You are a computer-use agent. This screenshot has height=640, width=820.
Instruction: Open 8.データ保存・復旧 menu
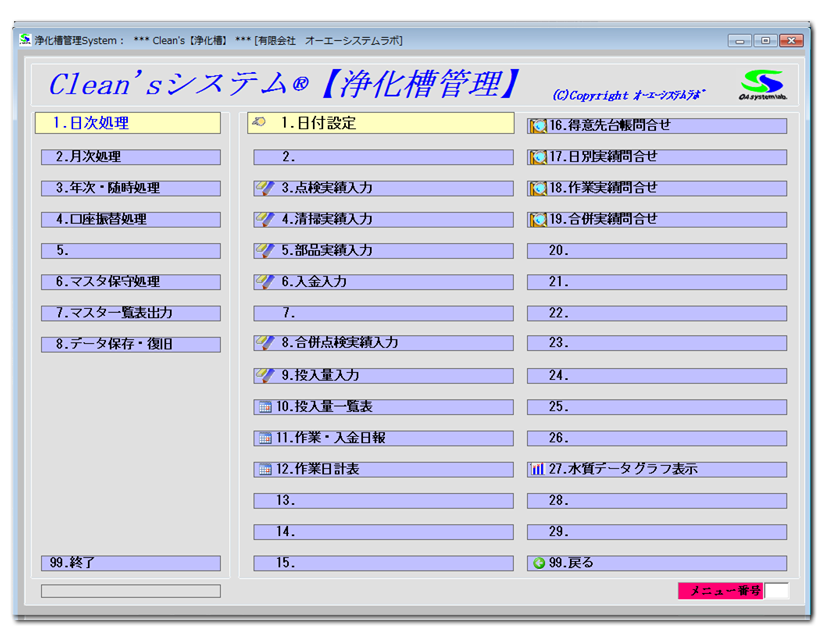131,345
